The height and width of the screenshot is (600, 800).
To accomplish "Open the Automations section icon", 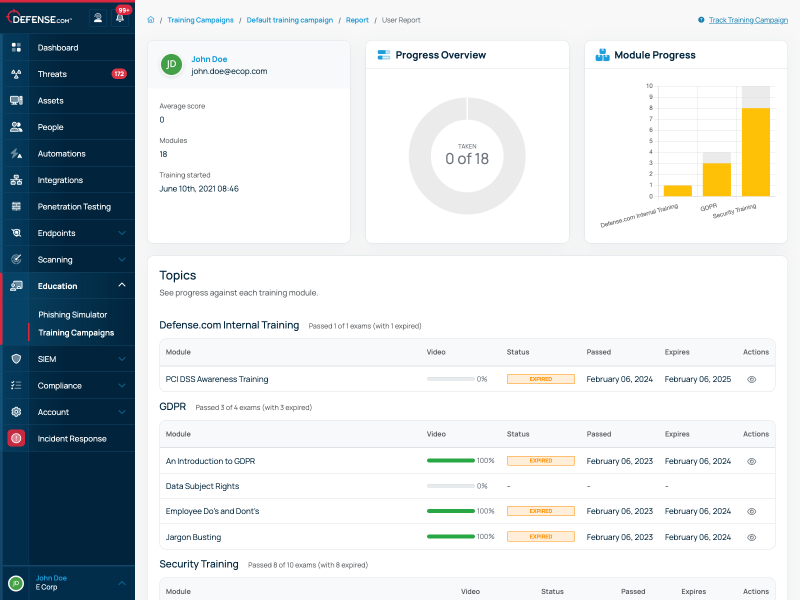I will tap(15, 153).
